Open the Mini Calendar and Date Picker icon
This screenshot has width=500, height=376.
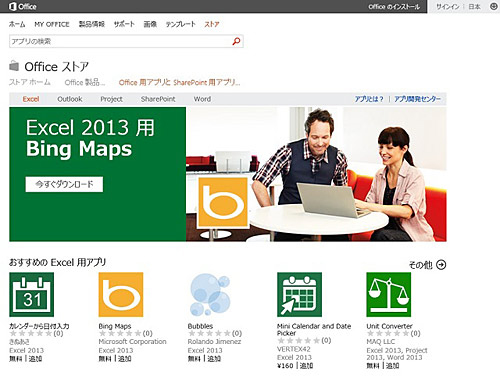click(299, 294)
